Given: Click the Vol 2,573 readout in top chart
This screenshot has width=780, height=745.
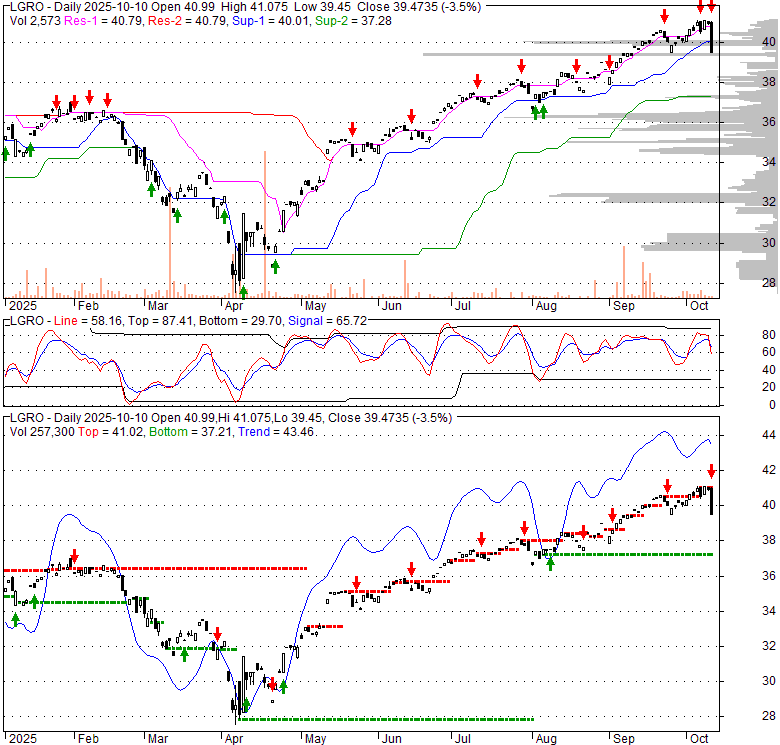Looking at the screenshot, I should coord(35,21).
